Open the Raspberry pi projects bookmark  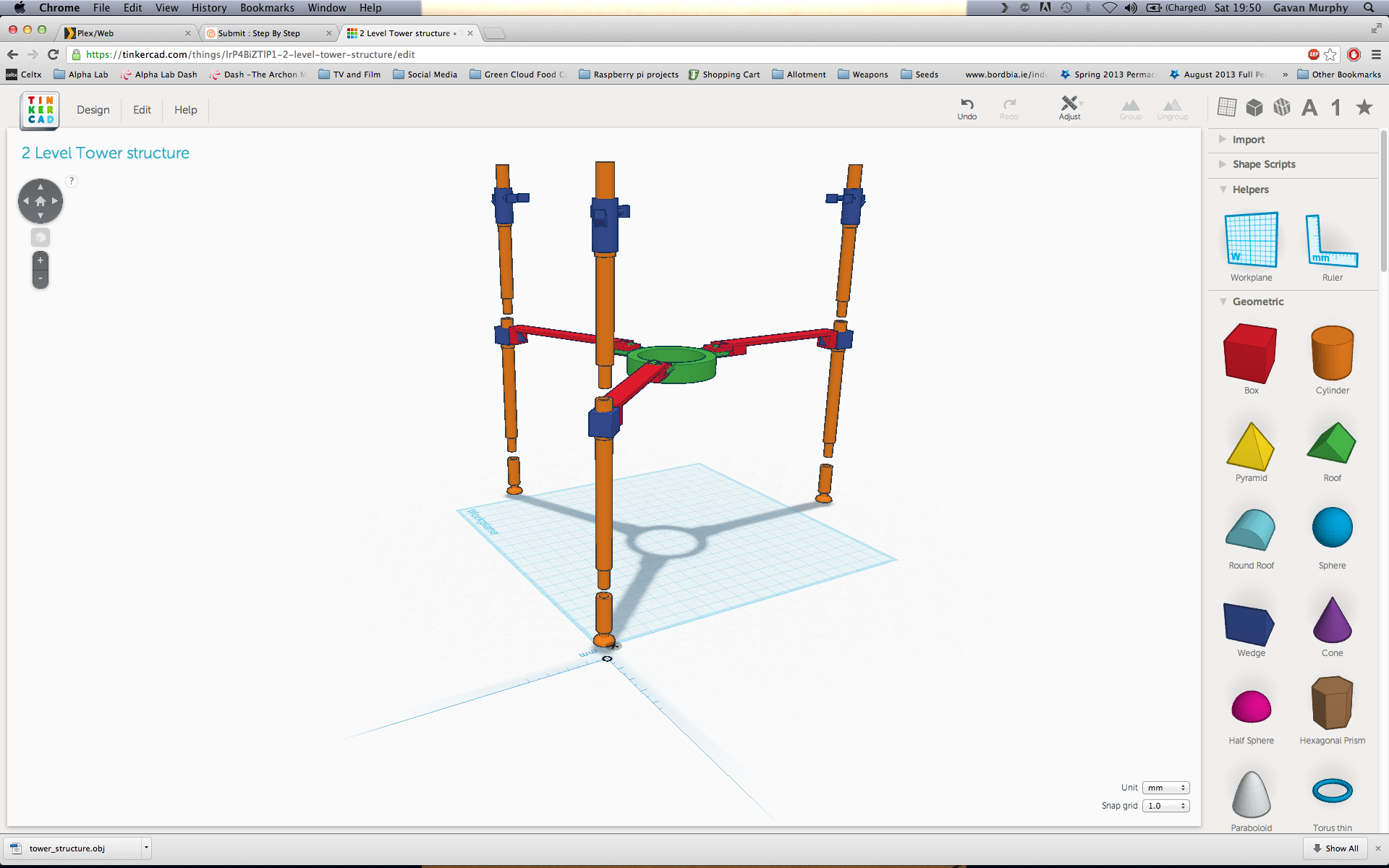point(629,75)
